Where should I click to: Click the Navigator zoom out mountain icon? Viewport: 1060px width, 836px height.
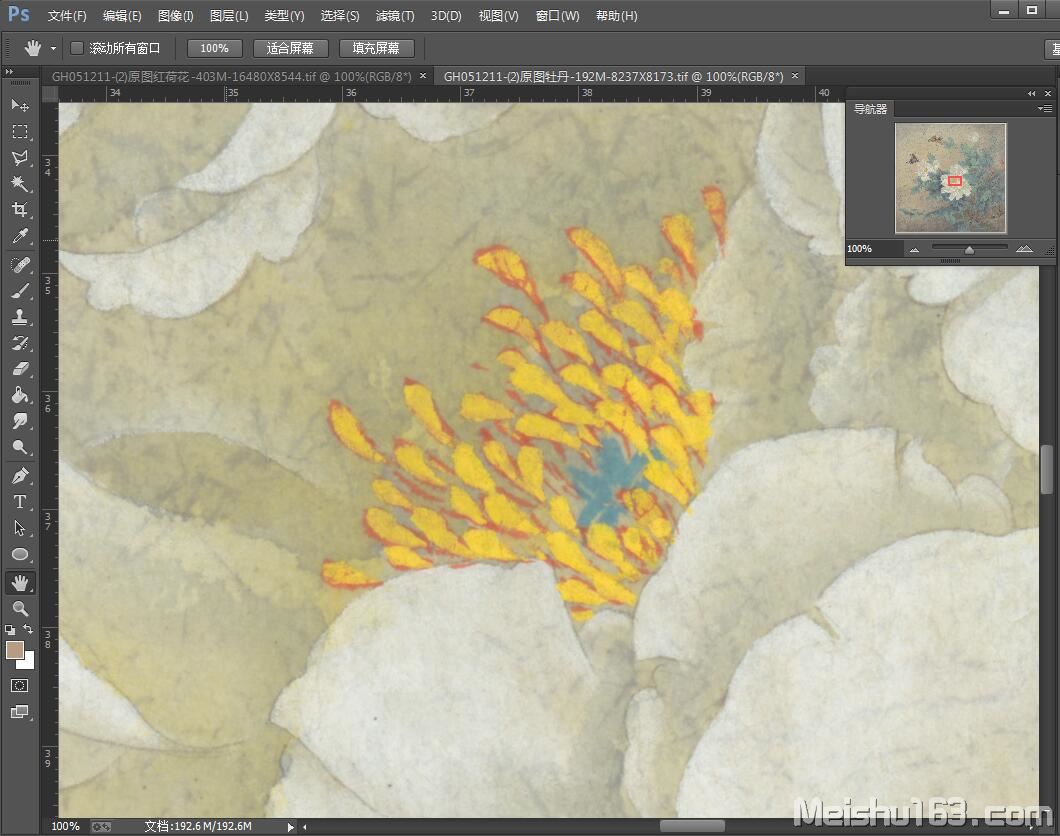pos(915,249)
